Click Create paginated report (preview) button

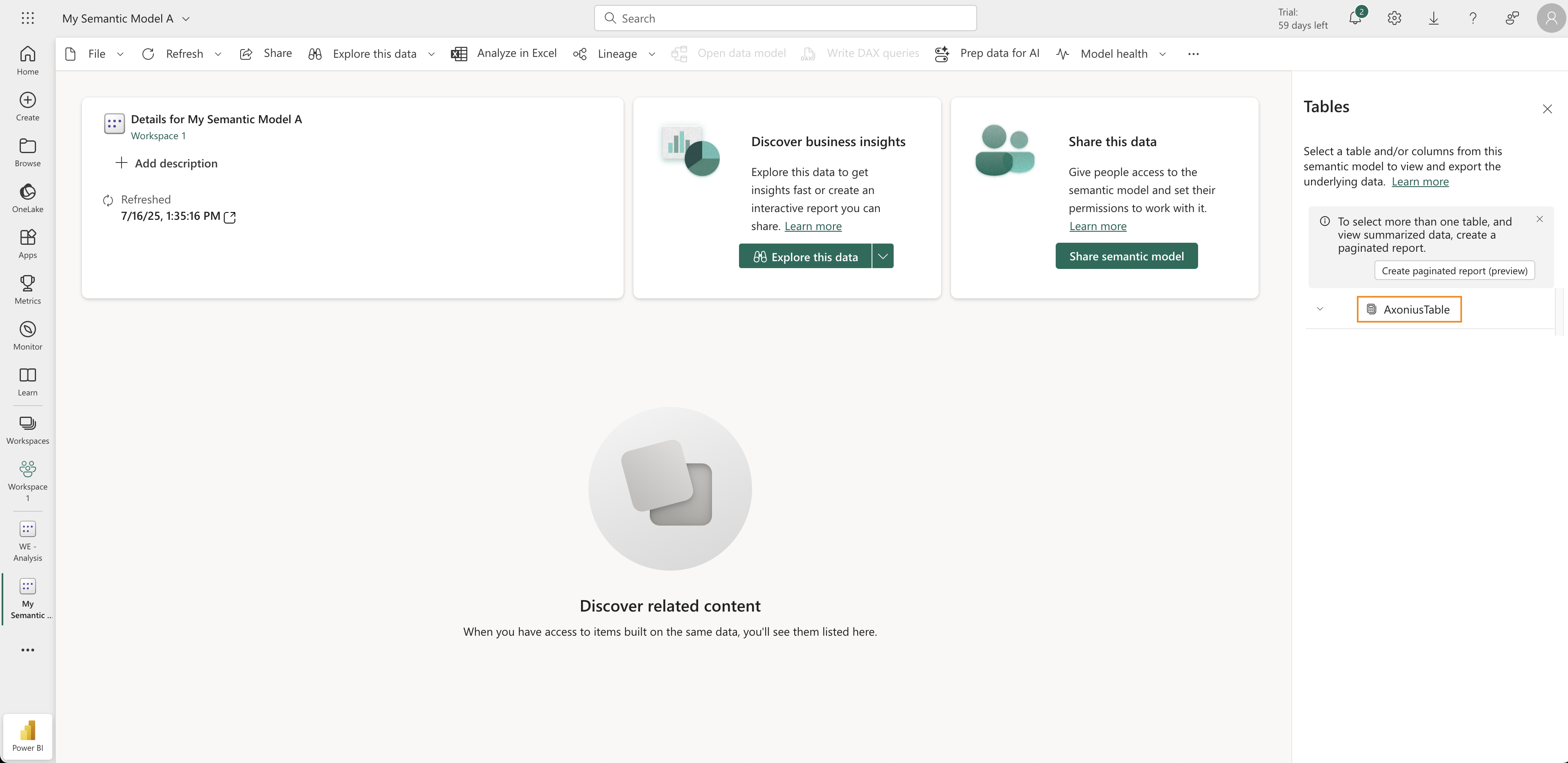point(1454,271)
